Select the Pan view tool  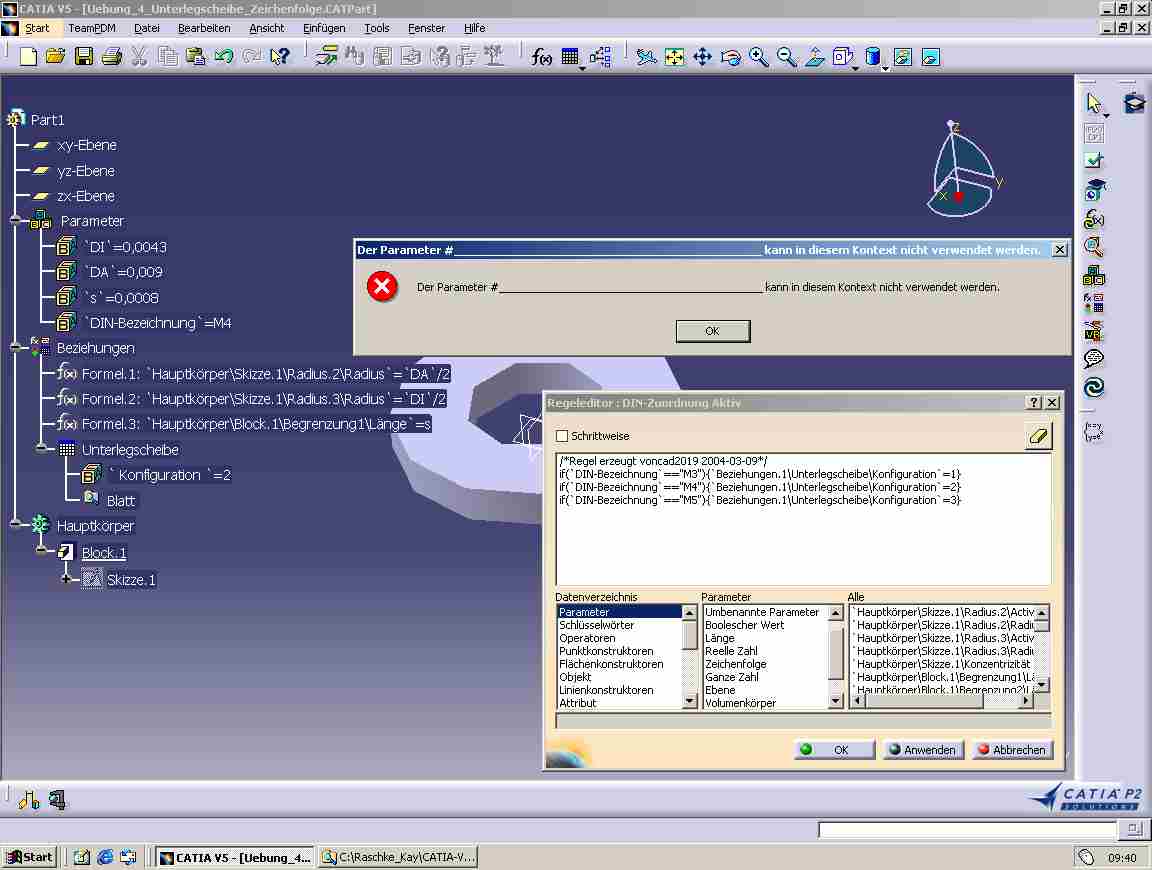(x=702, y=57)
